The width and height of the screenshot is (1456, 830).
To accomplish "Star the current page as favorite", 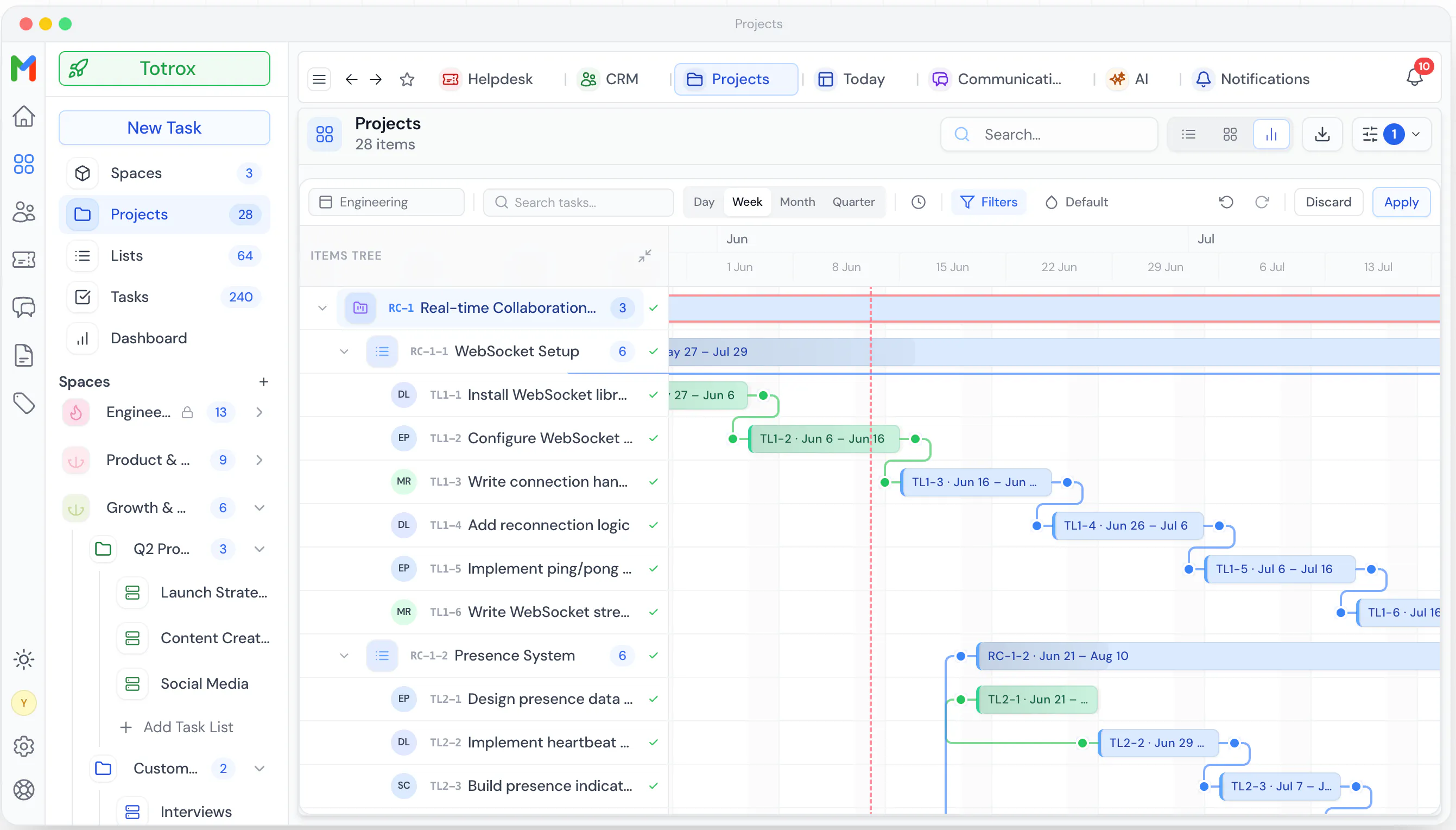I will coord(407,79).
